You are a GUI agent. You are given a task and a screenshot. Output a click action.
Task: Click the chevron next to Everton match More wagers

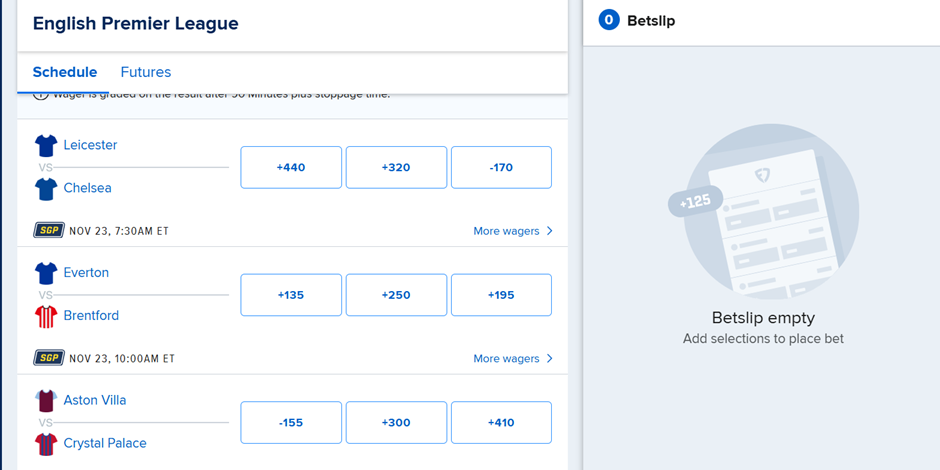click(x=549, y=358)
